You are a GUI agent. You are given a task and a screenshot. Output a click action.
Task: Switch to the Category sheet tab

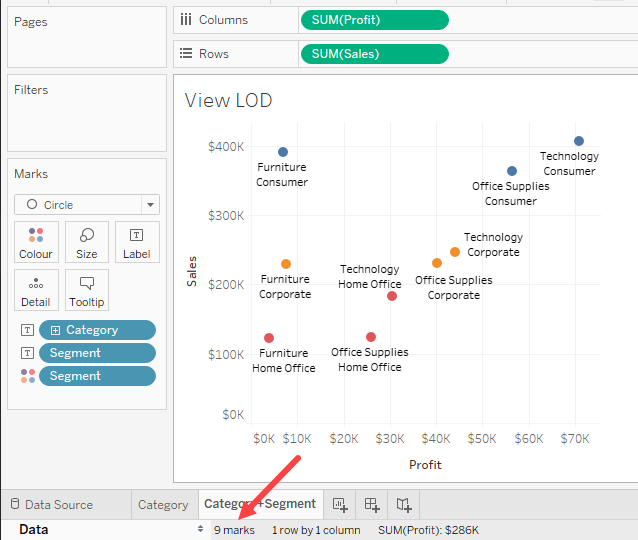click(x=163, y=505)
